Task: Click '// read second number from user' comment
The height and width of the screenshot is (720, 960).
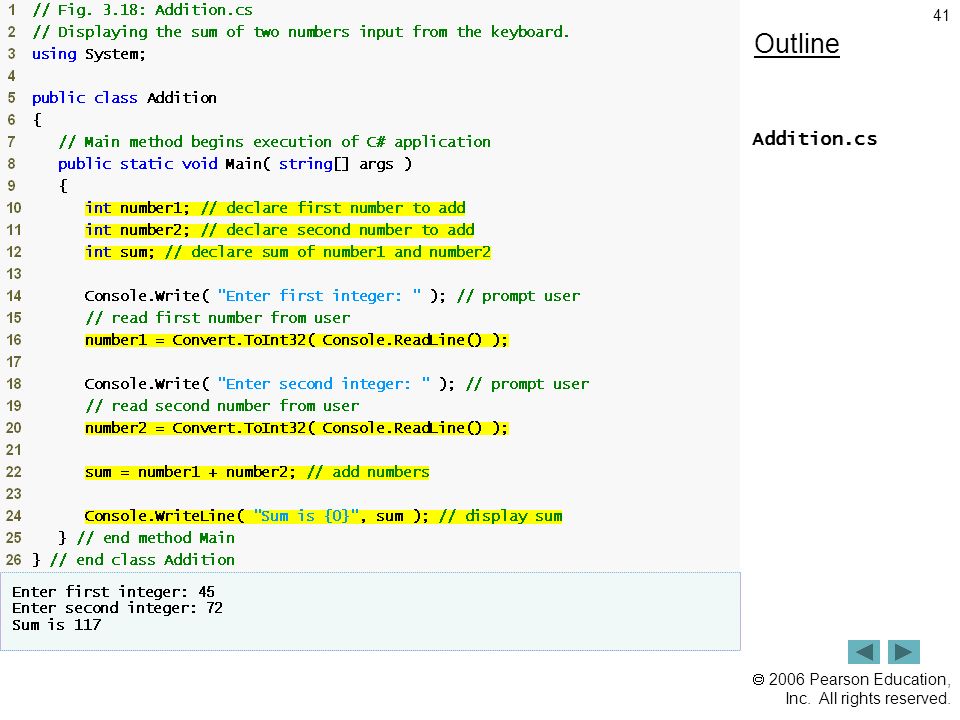Action: pyautogui.click(x=222, y=407)
